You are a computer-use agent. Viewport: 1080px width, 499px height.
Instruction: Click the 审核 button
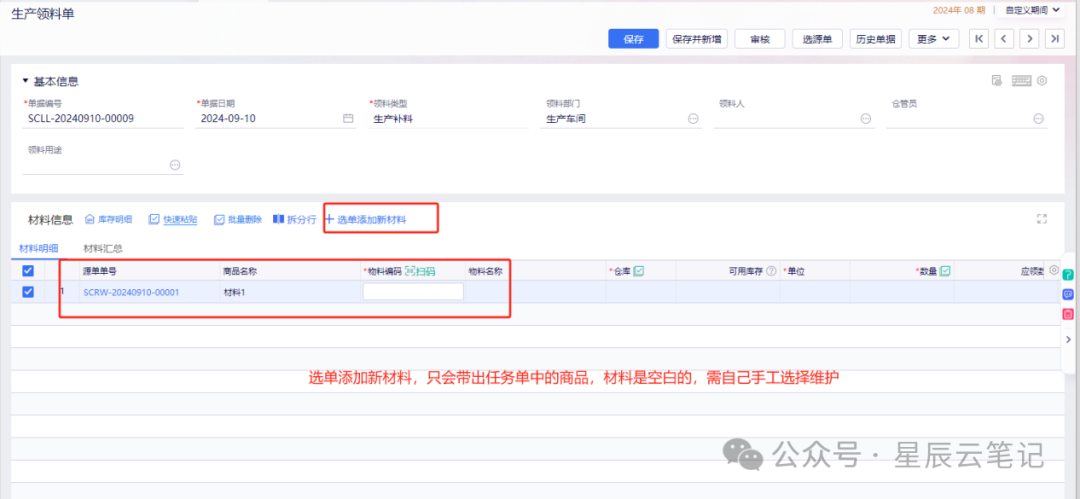coord(760,39)
